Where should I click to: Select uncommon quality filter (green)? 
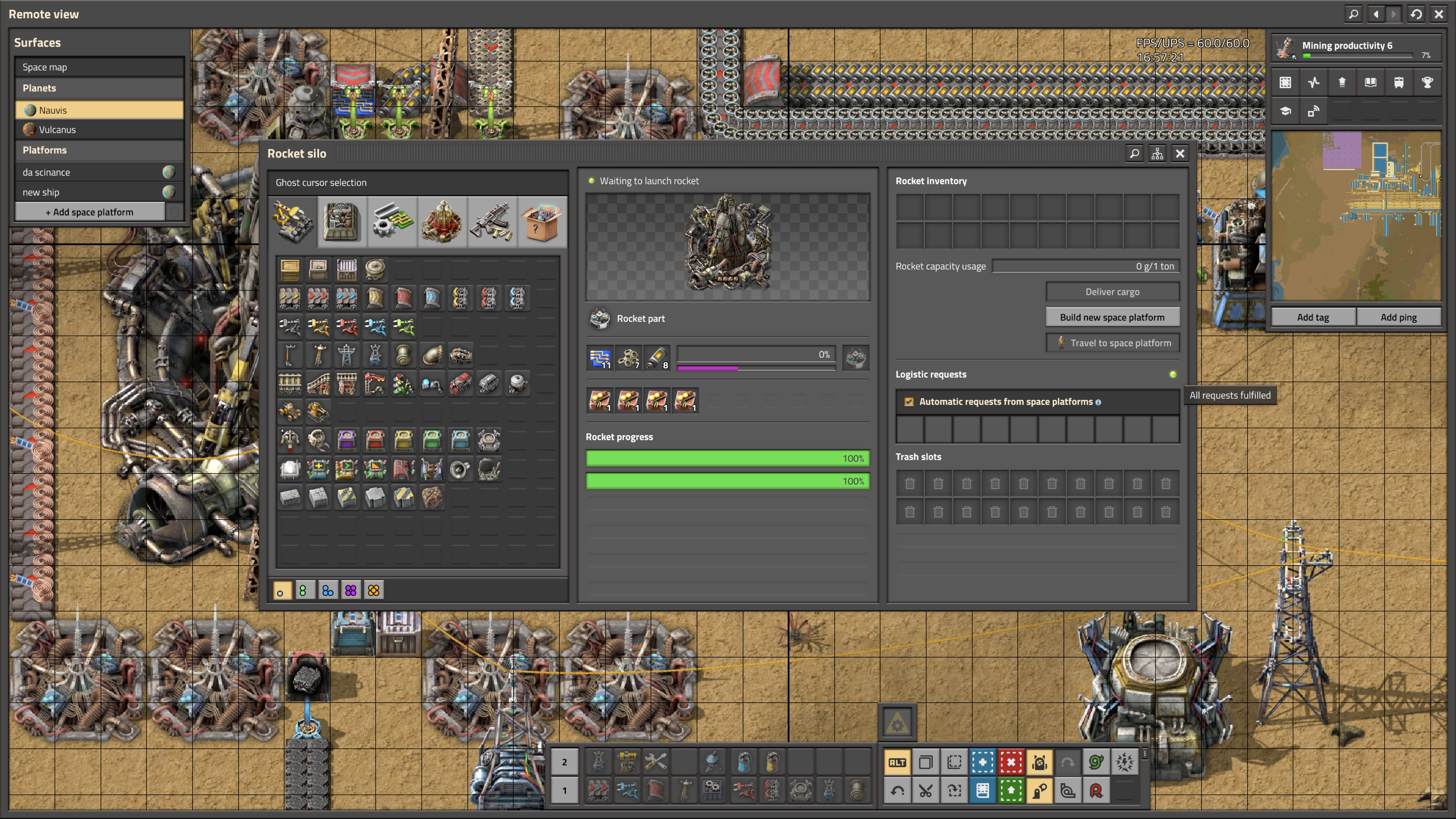point(305,591)
